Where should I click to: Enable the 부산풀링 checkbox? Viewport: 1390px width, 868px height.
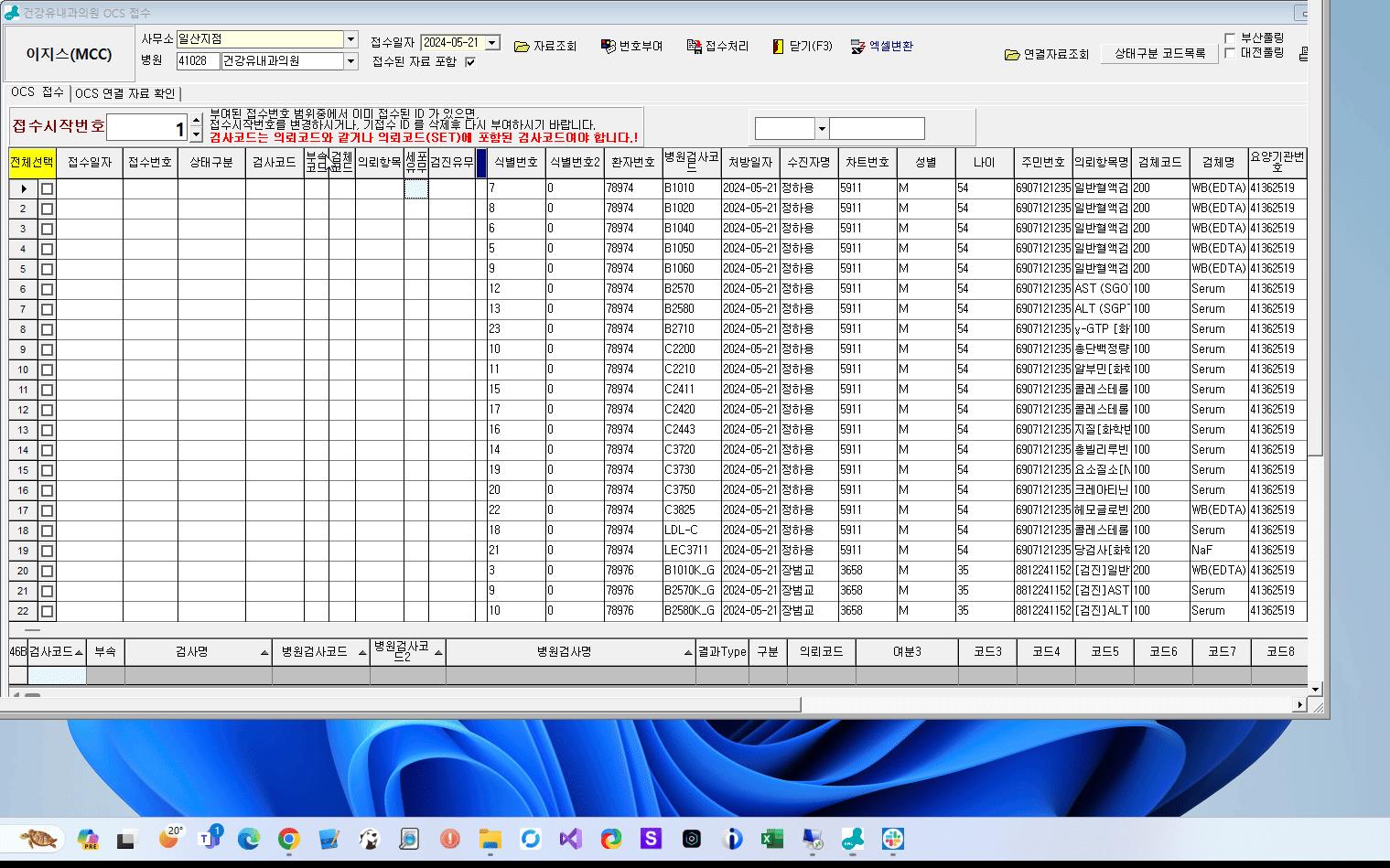pyautogui.click(x=1230, y=38)
